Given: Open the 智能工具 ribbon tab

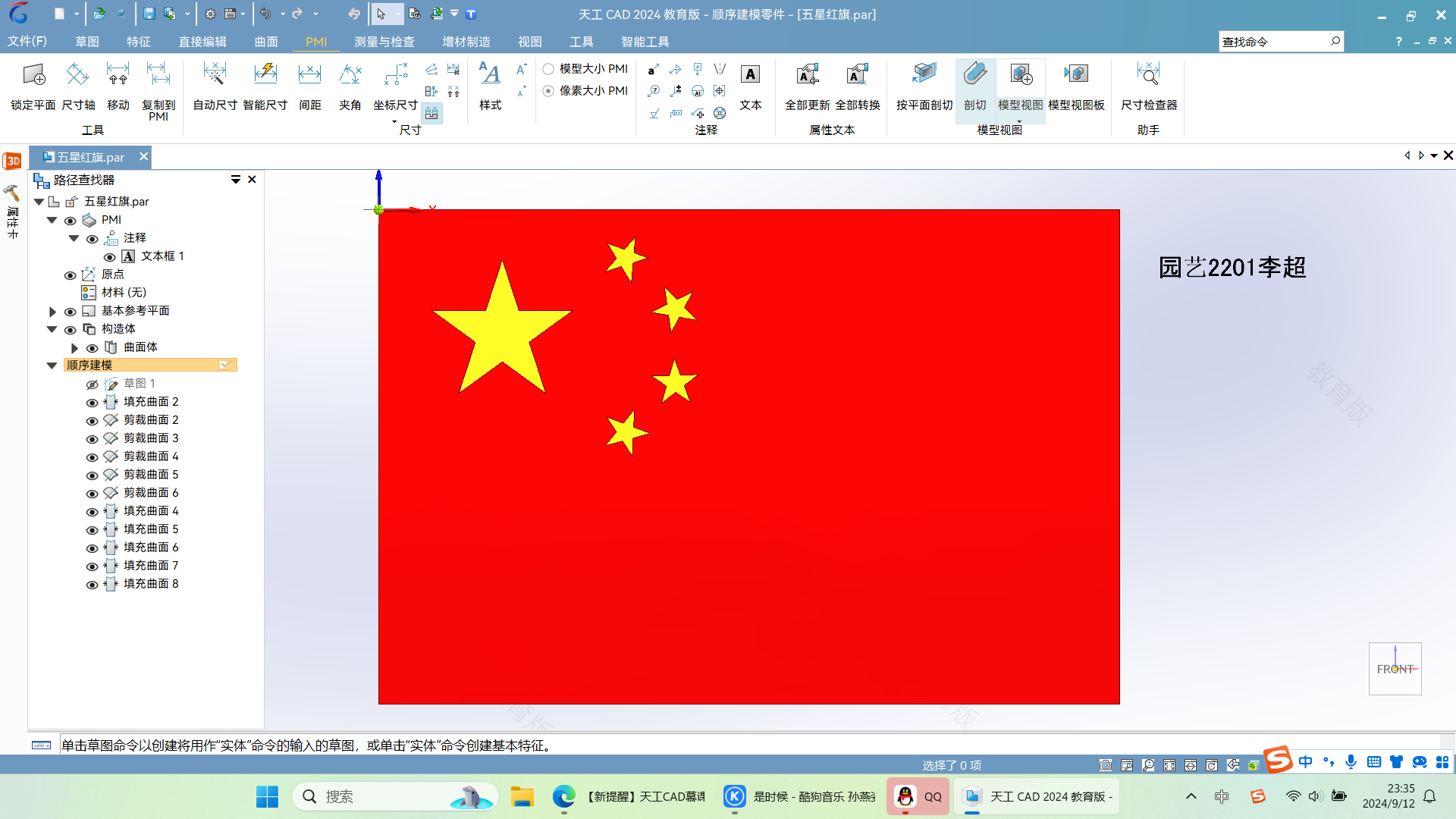Looking at the screenshot, I should 645,42.
